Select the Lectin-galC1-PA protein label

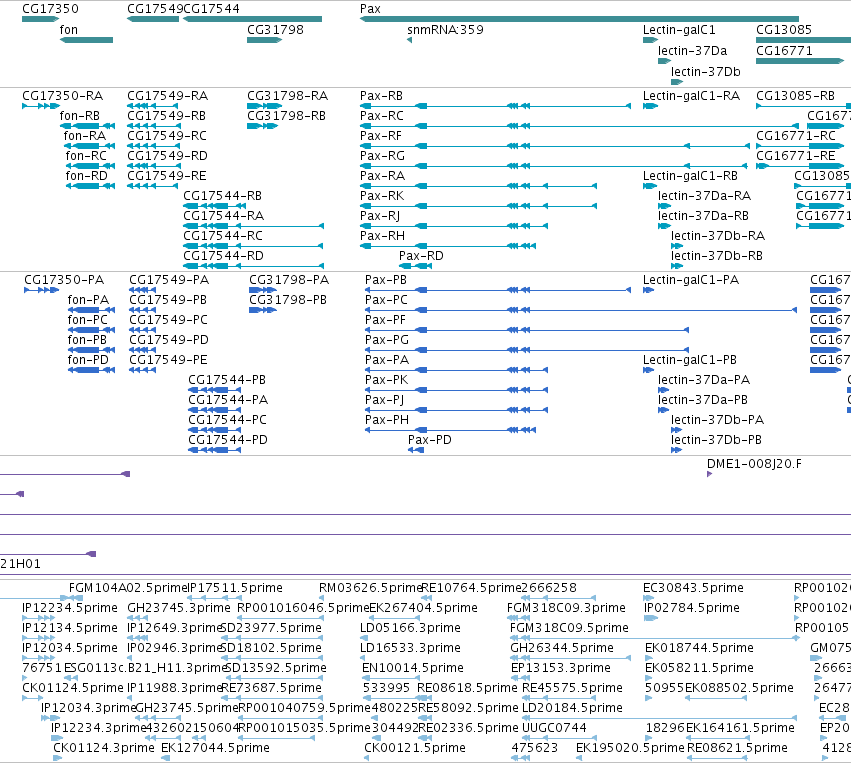[x=691, y=280]
